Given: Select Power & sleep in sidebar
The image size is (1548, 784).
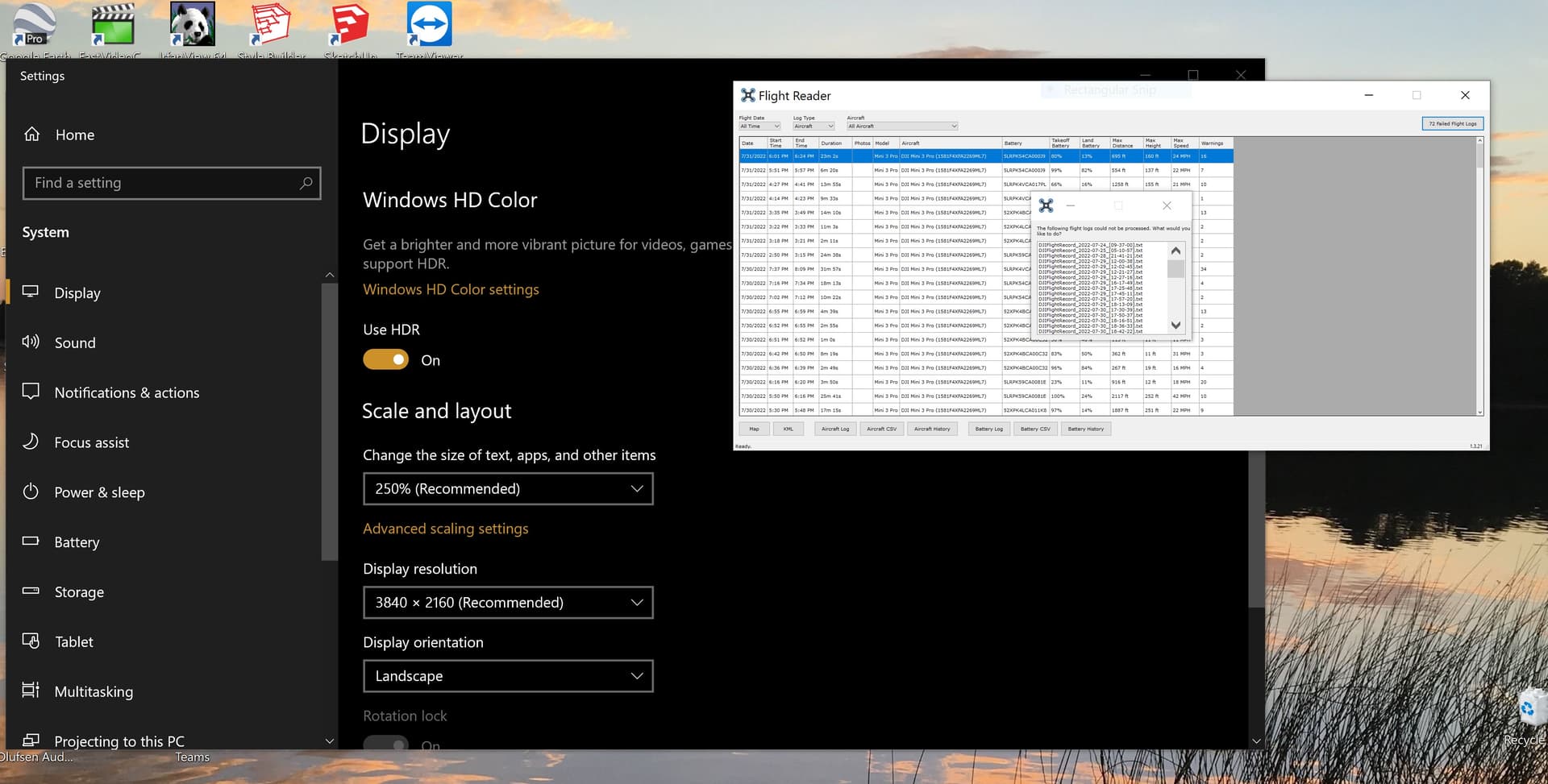Looking at the screenshot, I should (x=99, y=492).
